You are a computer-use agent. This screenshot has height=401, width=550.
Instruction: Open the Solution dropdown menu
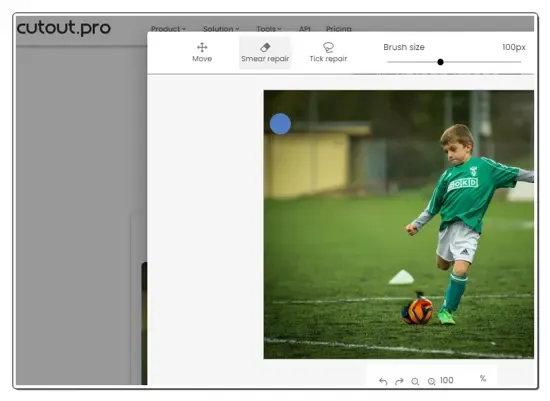pos(221,29)
